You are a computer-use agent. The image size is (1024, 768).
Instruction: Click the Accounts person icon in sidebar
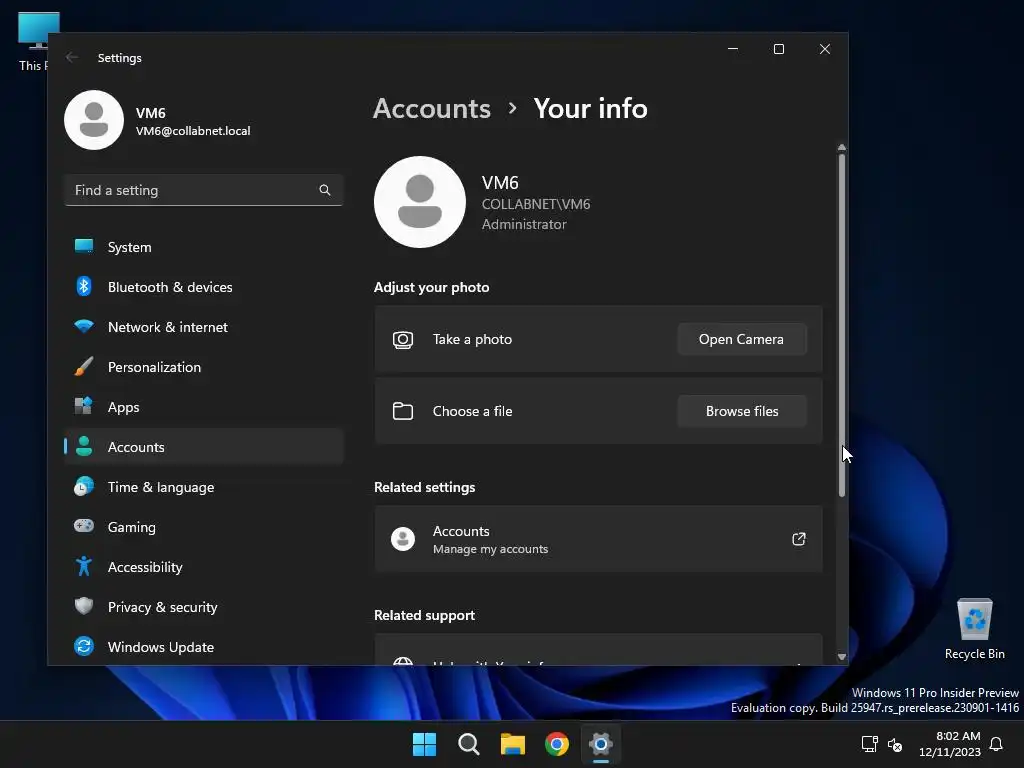click(x=84, y=446)
